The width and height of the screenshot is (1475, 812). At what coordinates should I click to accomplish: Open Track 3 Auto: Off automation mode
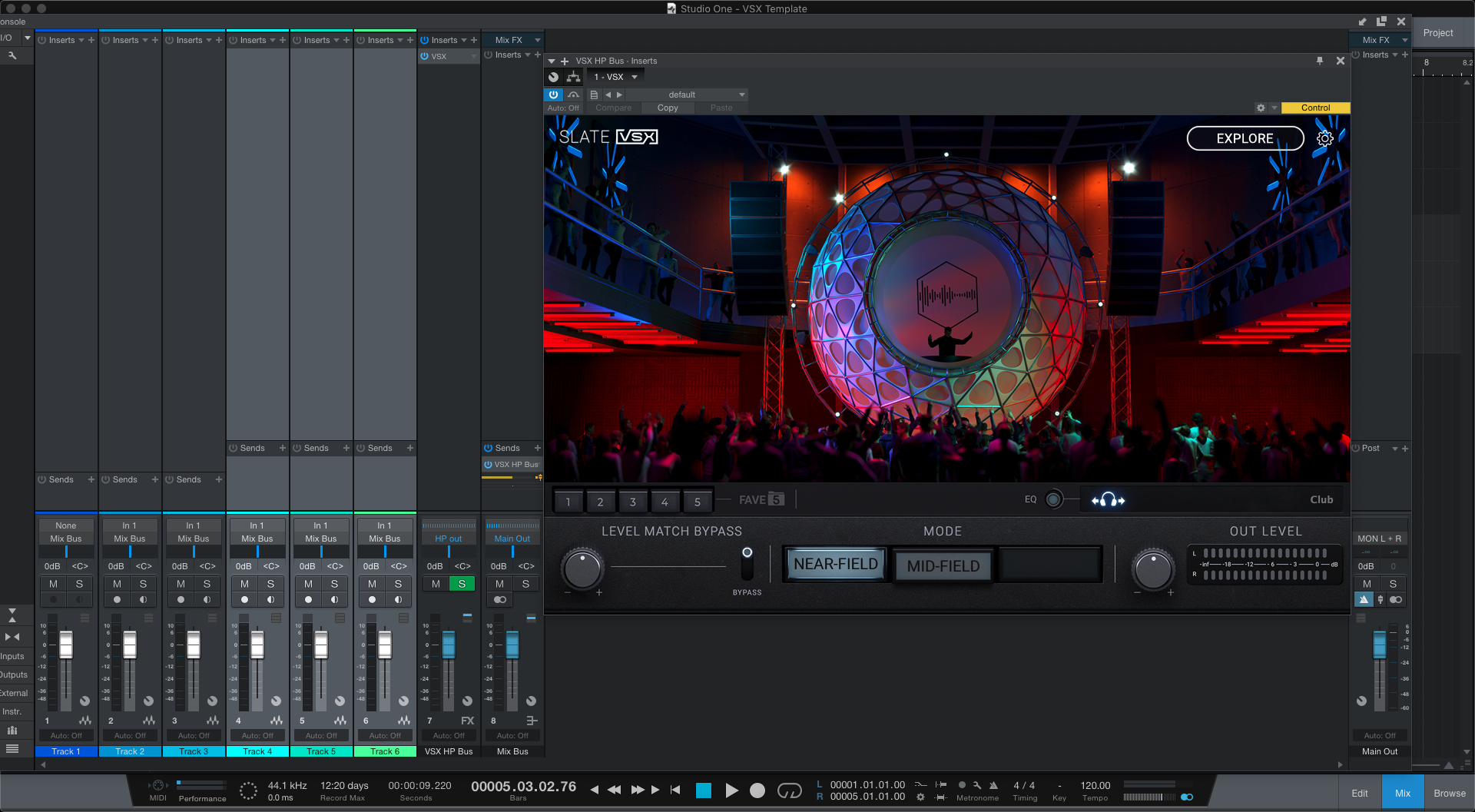194,735
